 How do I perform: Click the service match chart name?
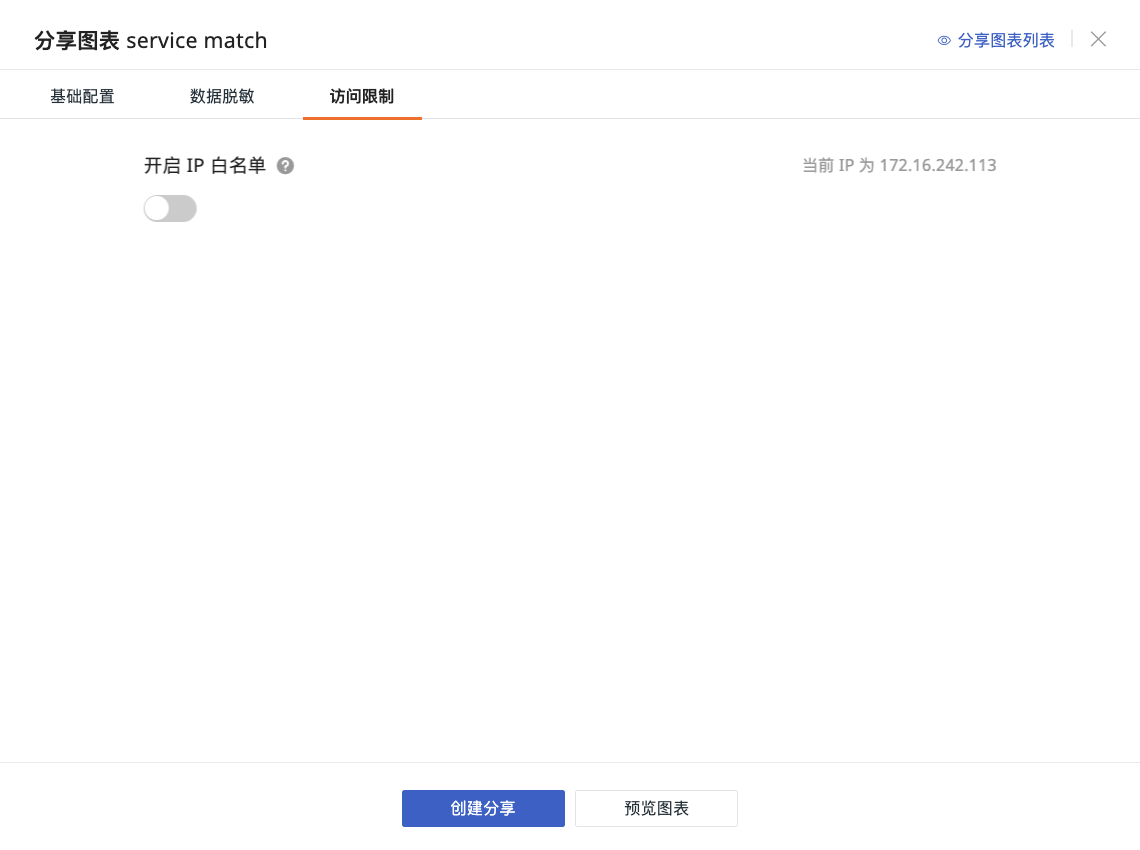pyautogui.click(x=197, y=41)
